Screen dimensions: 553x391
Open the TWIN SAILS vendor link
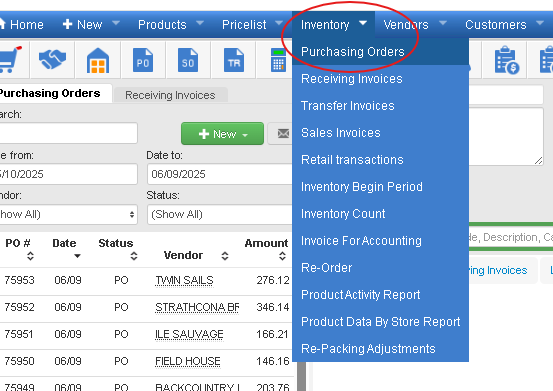point(184,280)
